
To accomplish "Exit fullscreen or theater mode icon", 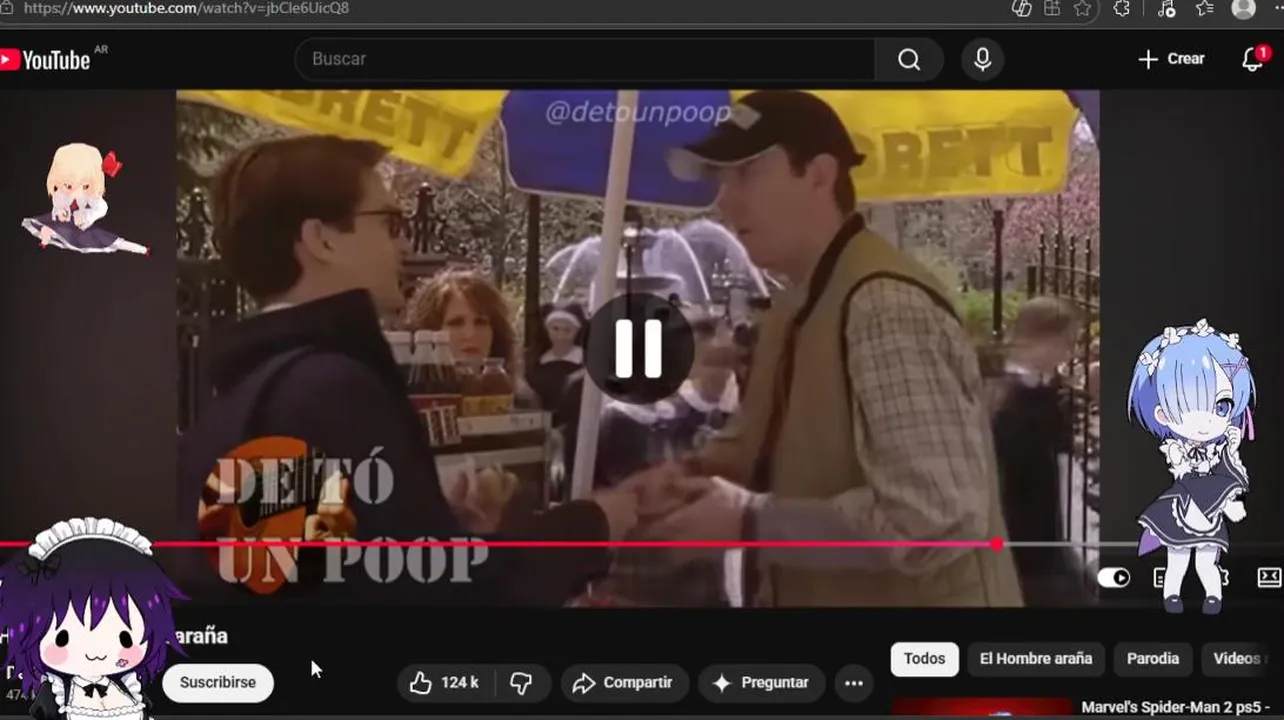I will point(1269,578).
